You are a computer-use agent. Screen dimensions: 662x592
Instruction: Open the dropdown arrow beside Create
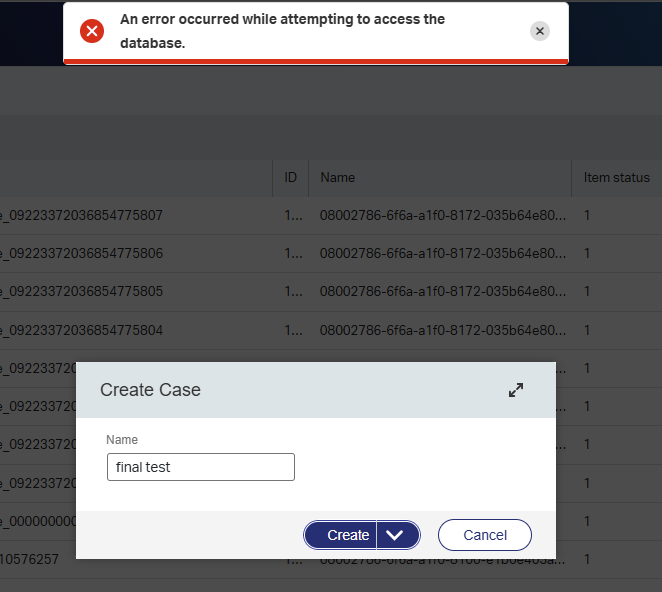(398, 535)
